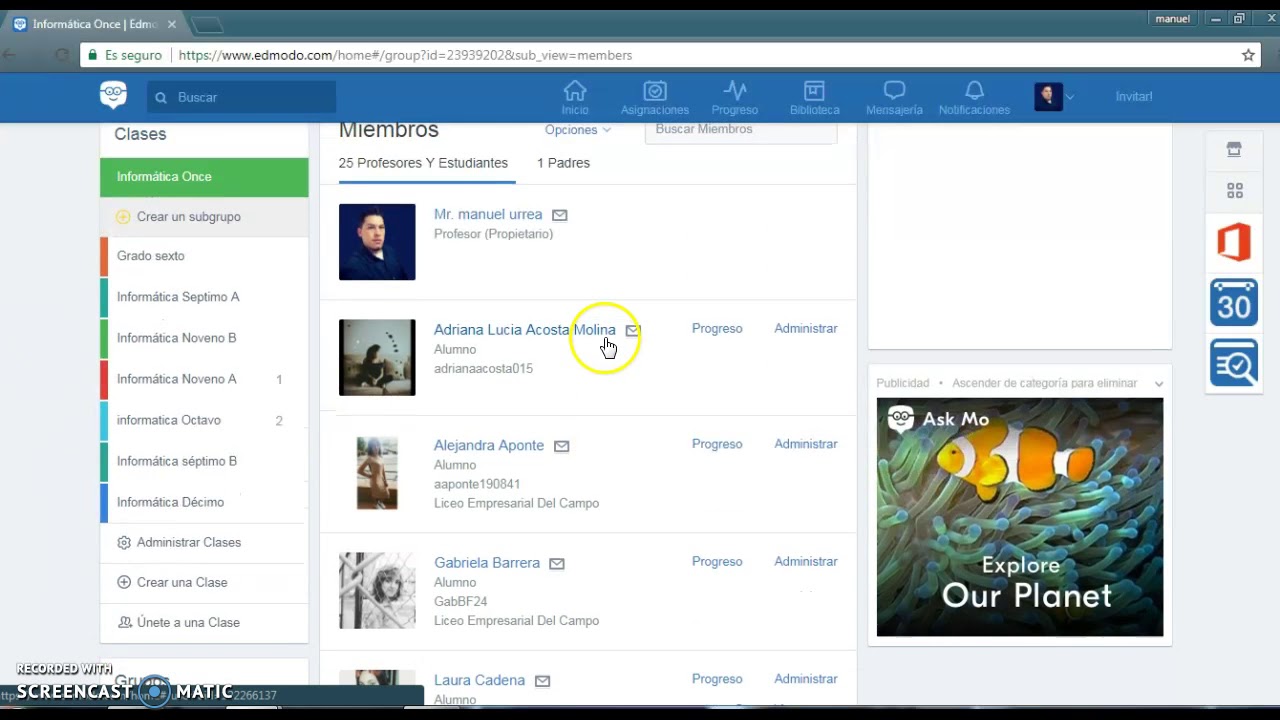Open Mensajería messaging icon

[893, 96]
